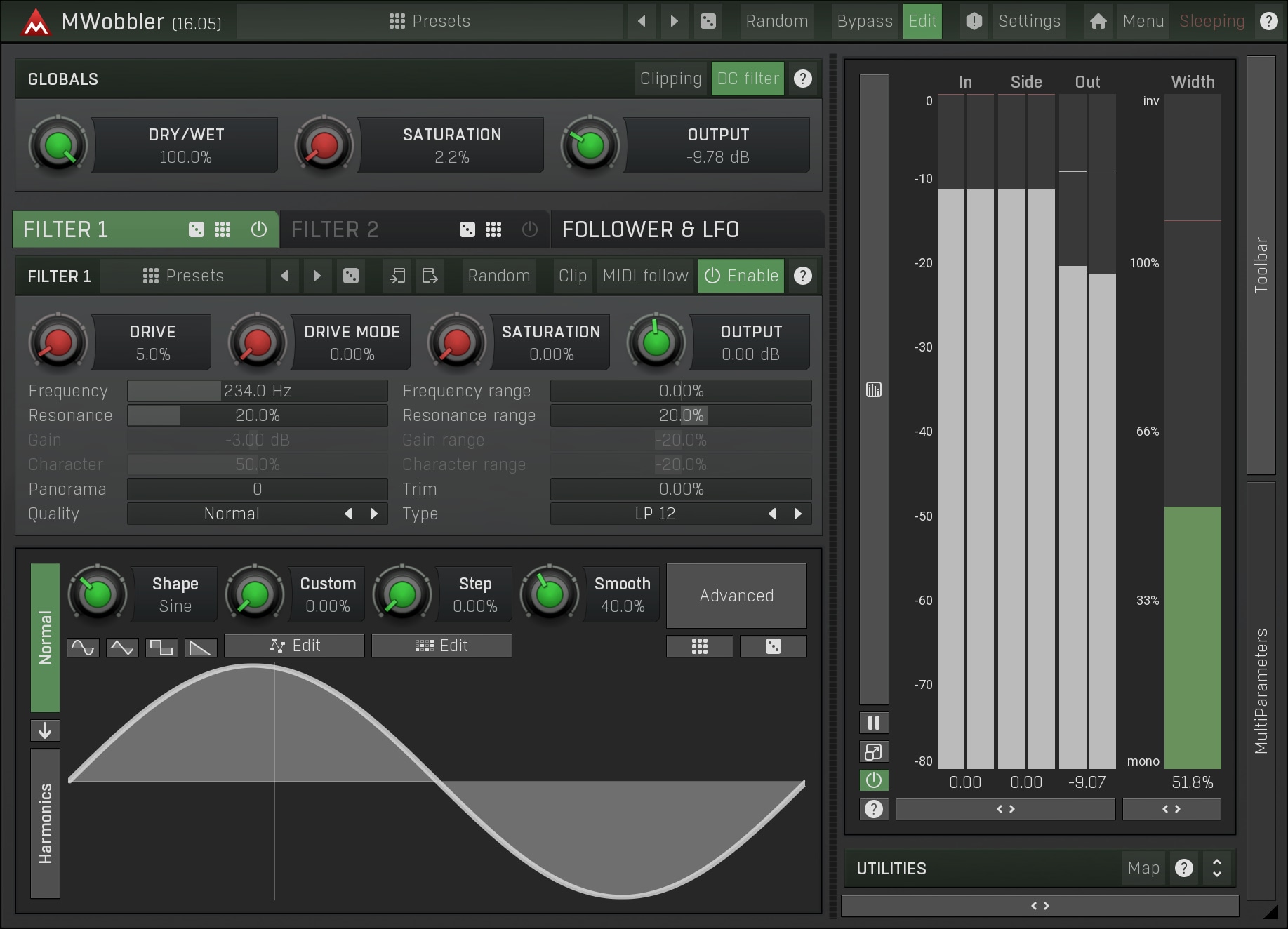Click the meter settings icon on the vertical bar
The height and width of the screenshot is (929, 1288).
pyautogui.click(x=874, y=389)
